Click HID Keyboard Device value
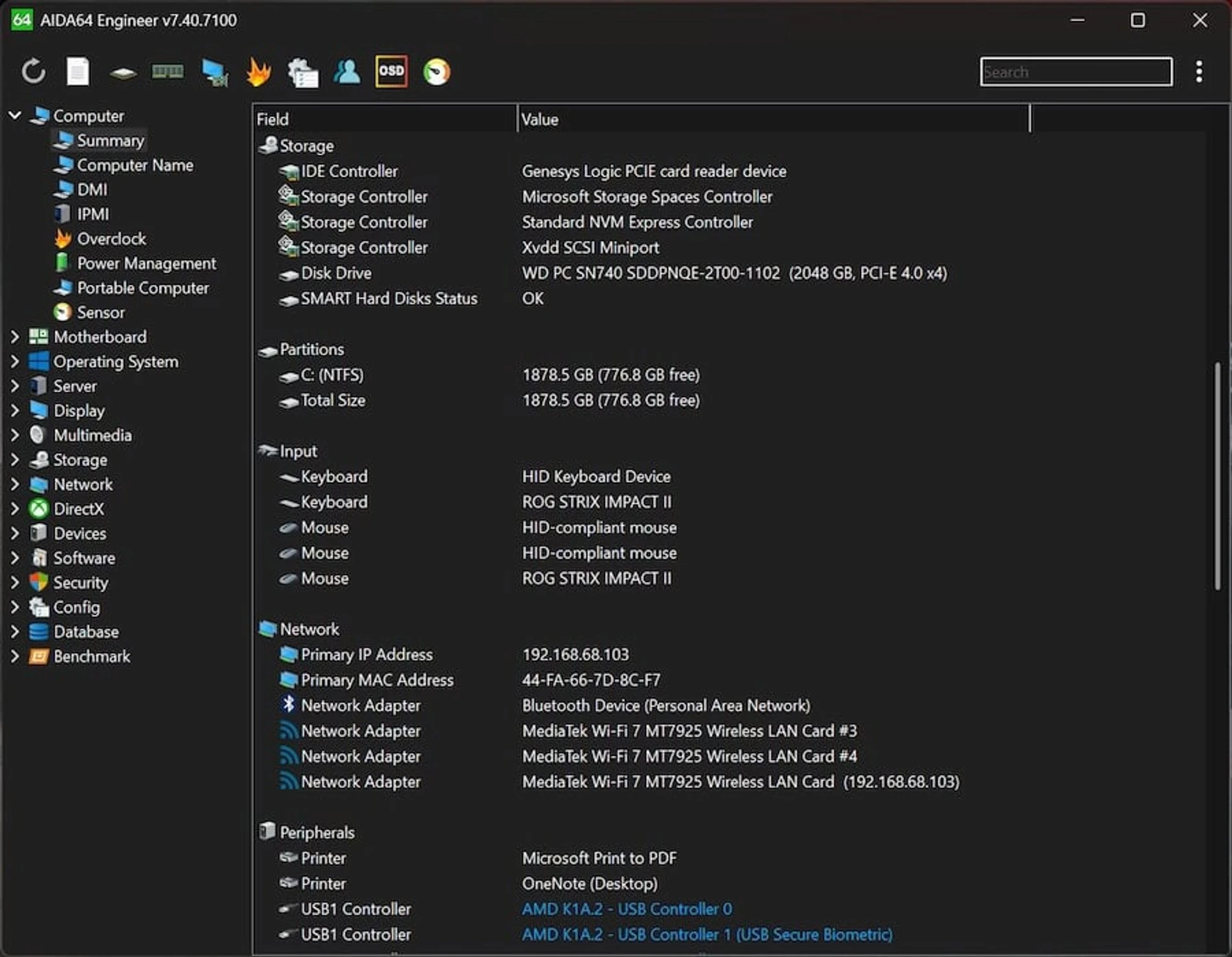The height and width of the screenshot is (957, 1232). [x=596, y=476]
